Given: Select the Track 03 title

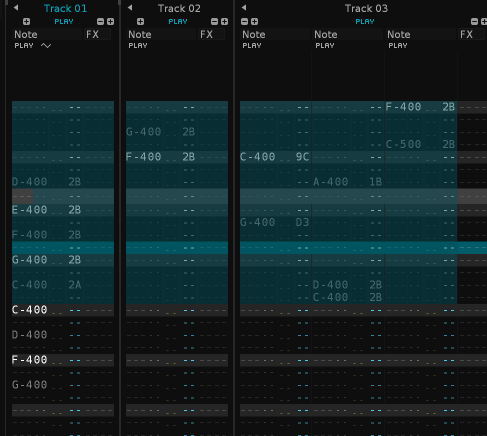Looking at the screenshot, I should point(366,8).
